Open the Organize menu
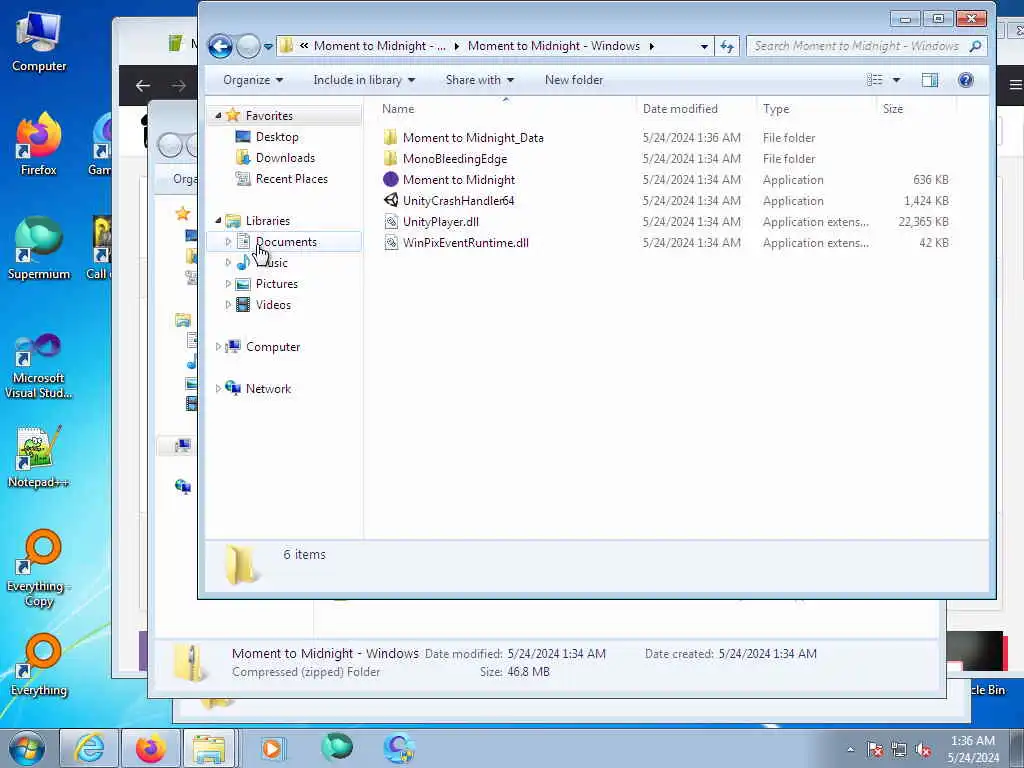 click(x=253, y=80)
